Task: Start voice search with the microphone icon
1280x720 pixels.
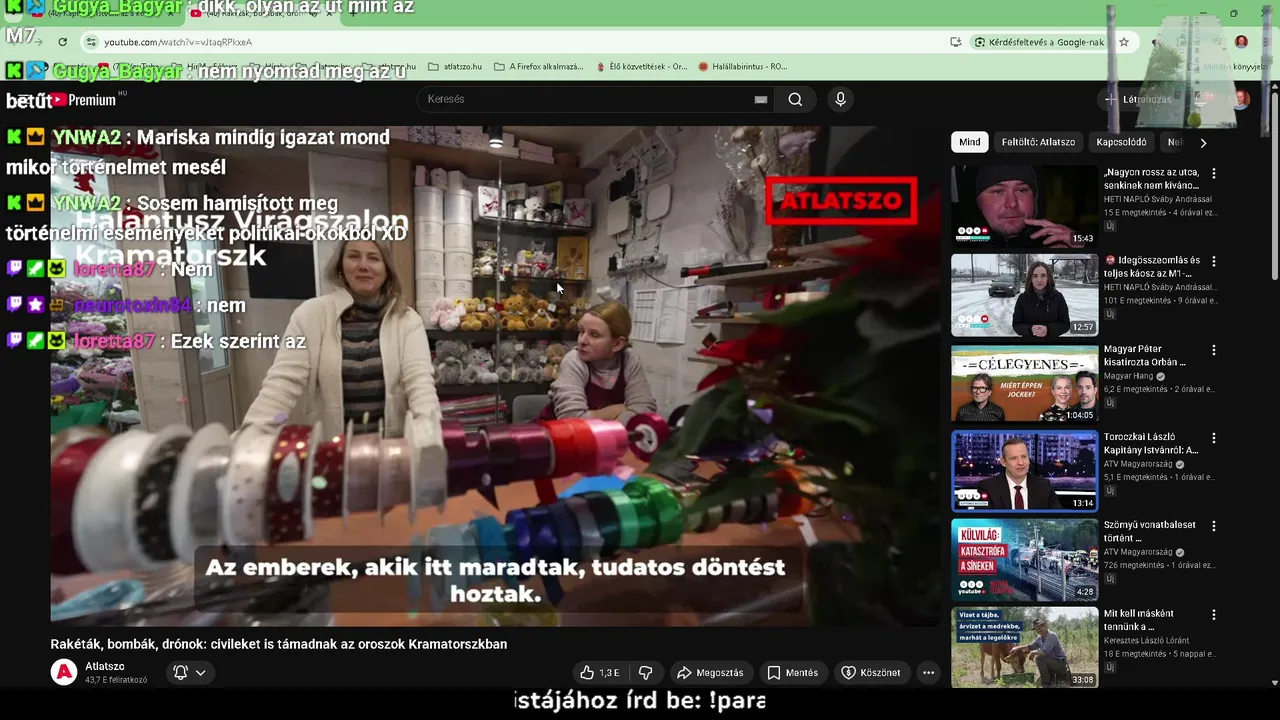Action: point(840,99)
